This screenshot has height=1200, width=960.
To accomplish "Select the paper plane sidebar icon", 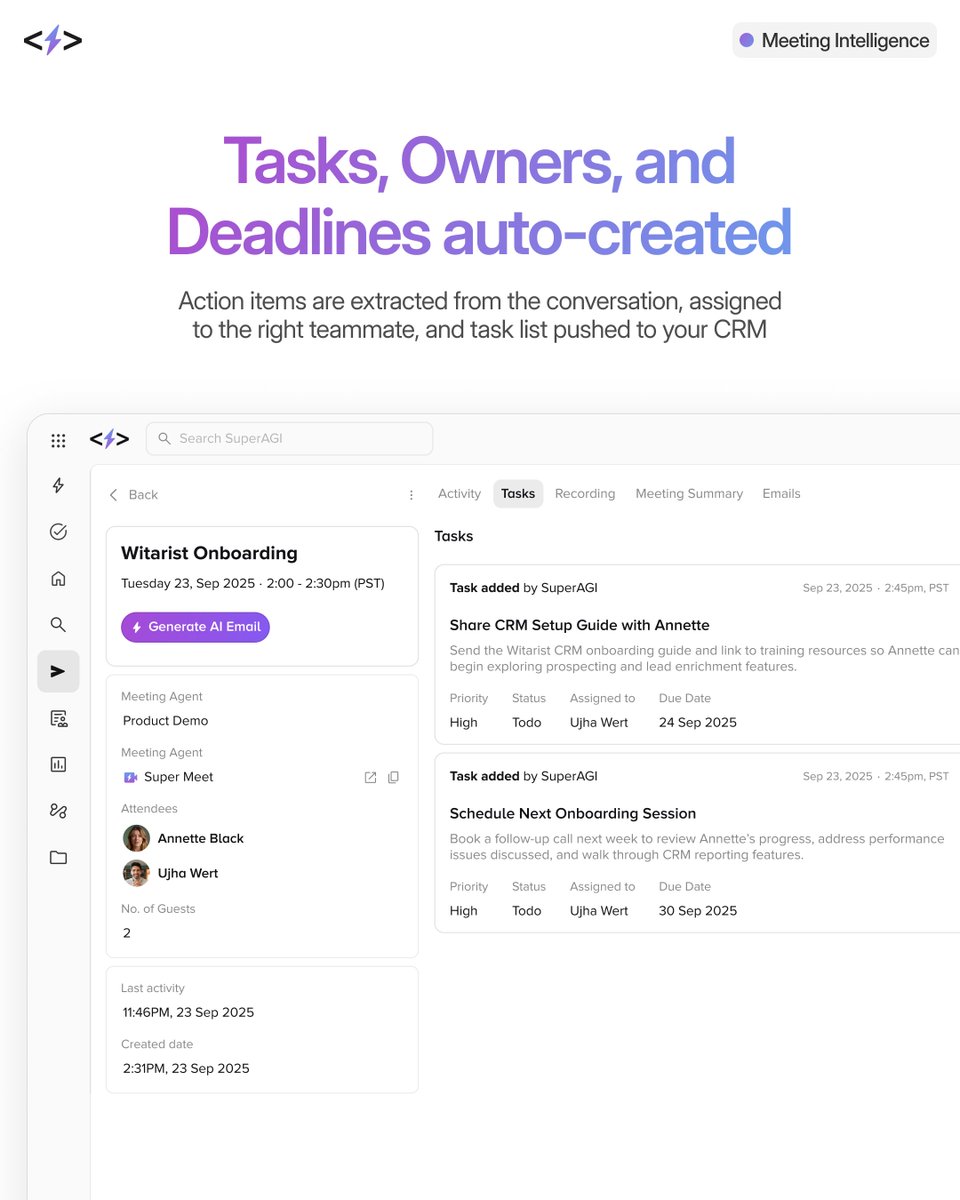I will (x=58, y=671).
